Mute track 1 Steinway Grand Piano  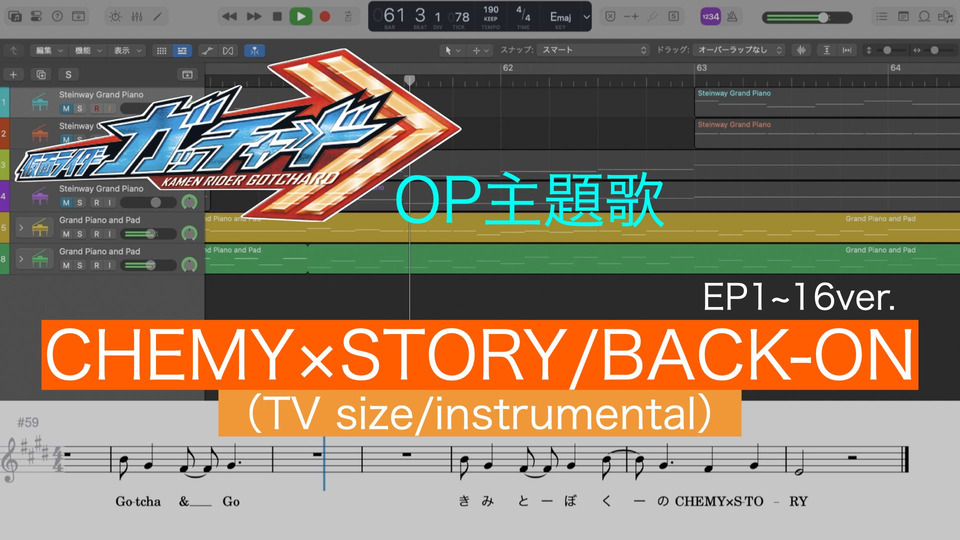pyautogui.click(x=66, y=108)
